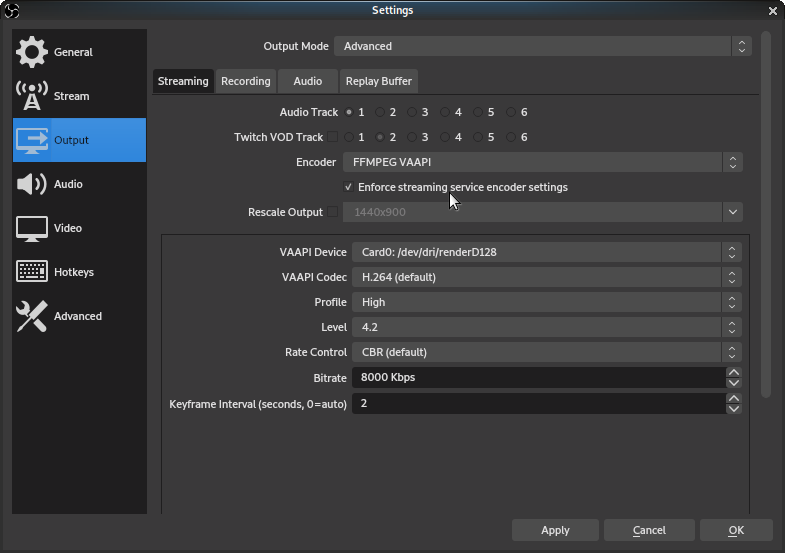This screenshot has height=553, width=785.
Task: Enable the Rescale Output checkbox
Action: [332, 212]
